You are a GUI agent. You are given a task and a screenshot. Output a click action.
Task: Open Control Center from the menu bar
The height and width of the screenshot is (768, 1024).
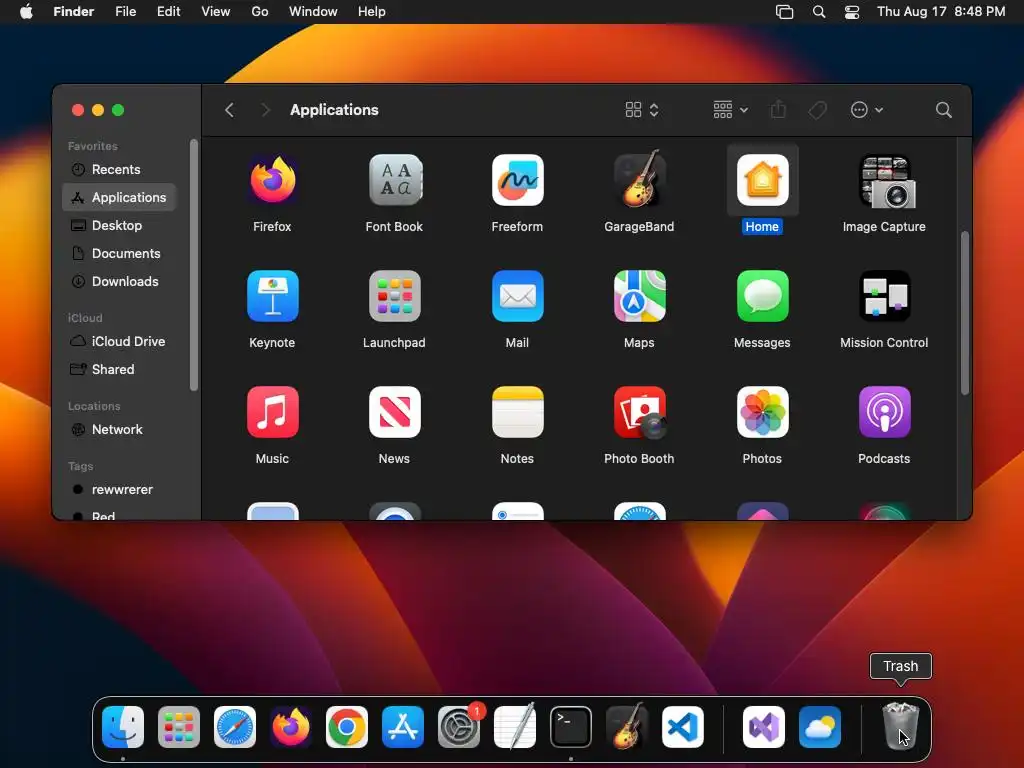tap(852, 12)
